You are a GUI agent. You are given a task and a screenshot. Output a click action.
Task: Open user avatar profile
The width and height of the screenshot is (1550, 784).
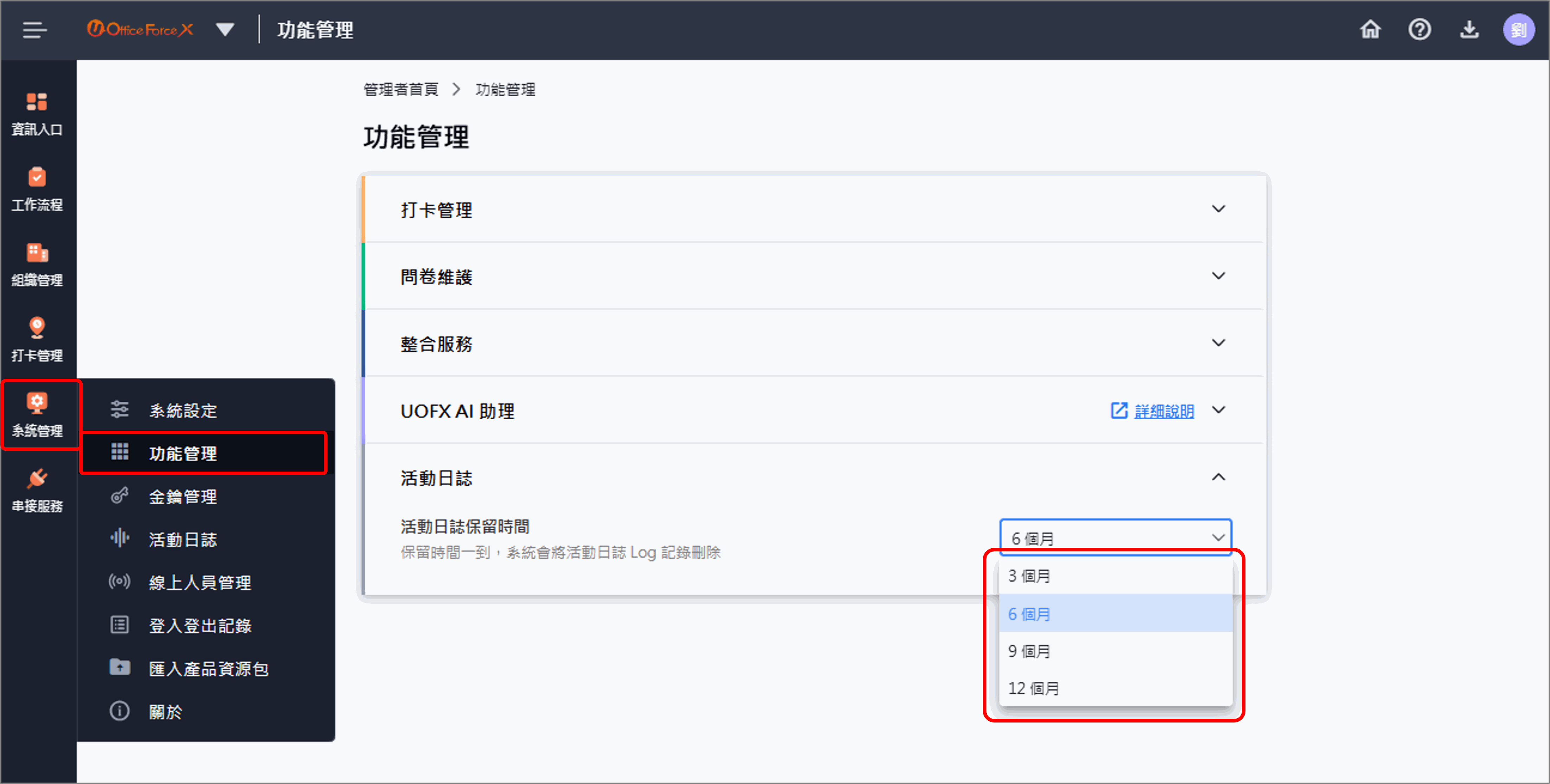(x=1518, y=30)
